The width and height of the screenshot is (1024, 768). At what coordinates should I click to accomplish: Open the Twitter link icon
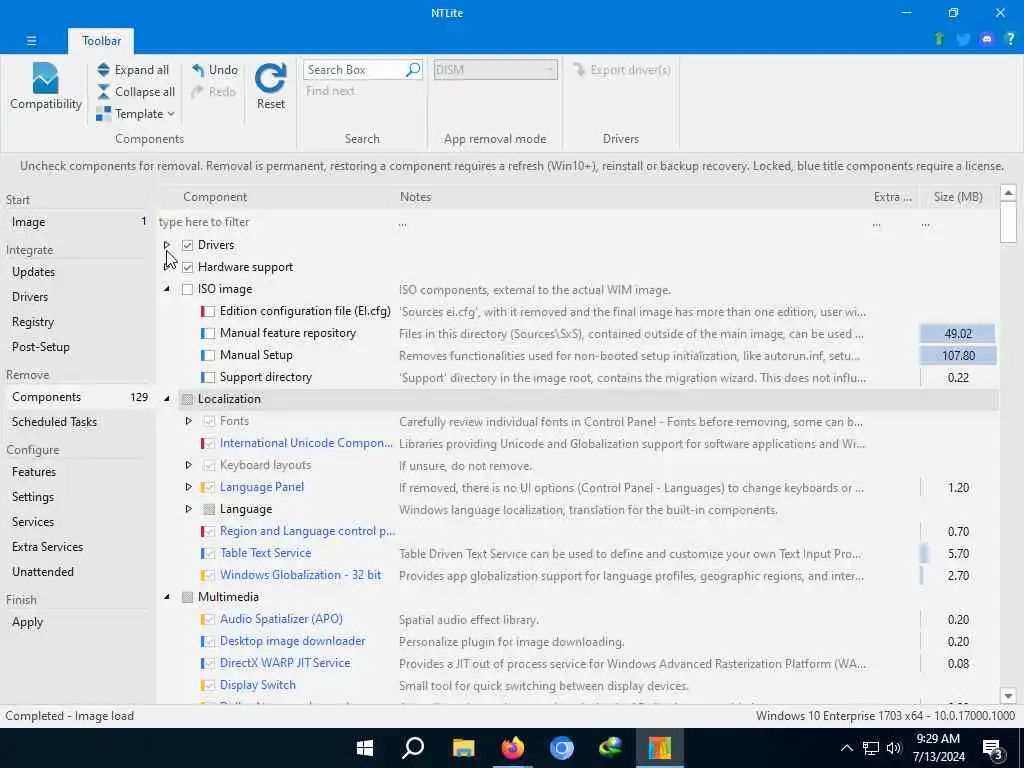tap(963, 39)
